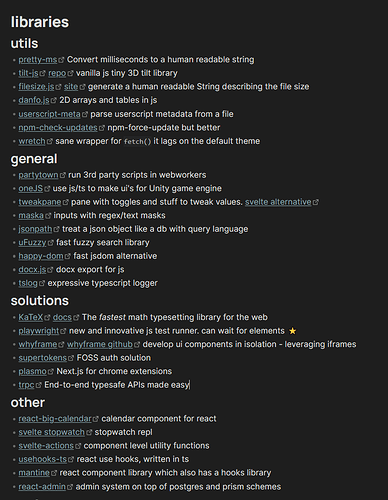Place cursor in the solutions heading
Screen dimensions: 388x500
(40, 301)
